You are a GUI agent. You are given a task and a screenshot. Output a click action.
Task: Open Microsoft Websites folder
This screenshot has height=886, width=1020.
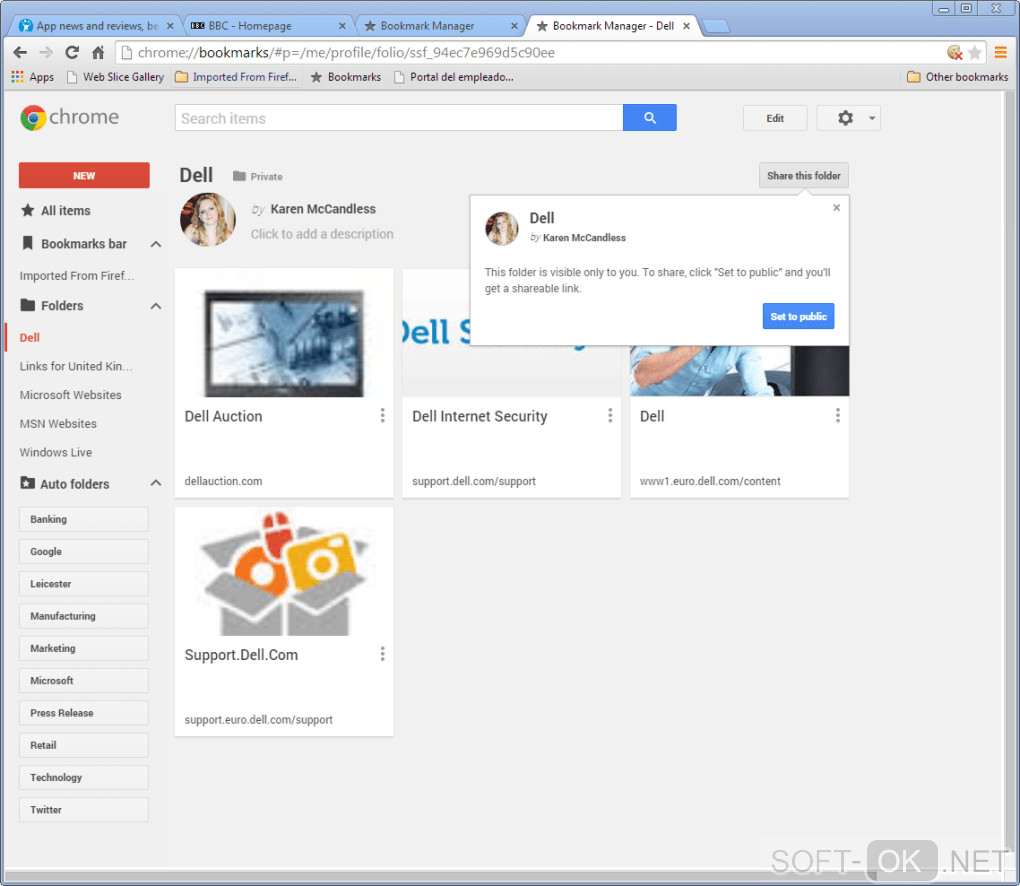70,395
